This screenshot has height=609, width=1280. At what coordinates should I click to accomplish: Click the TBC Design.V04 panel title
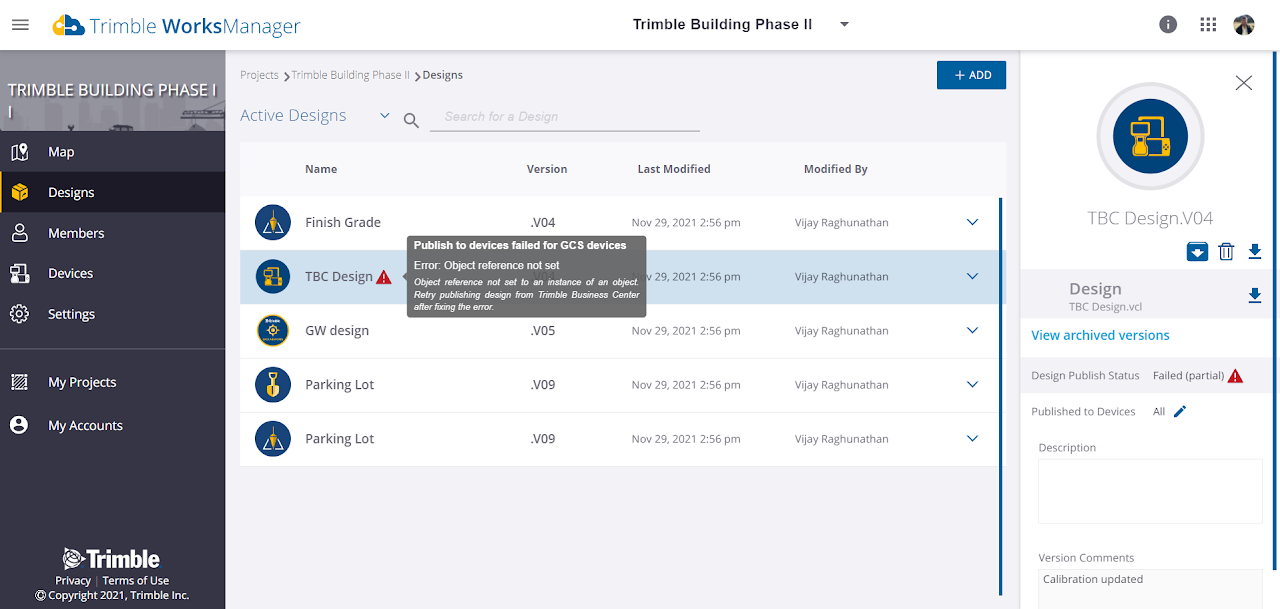1150,218
